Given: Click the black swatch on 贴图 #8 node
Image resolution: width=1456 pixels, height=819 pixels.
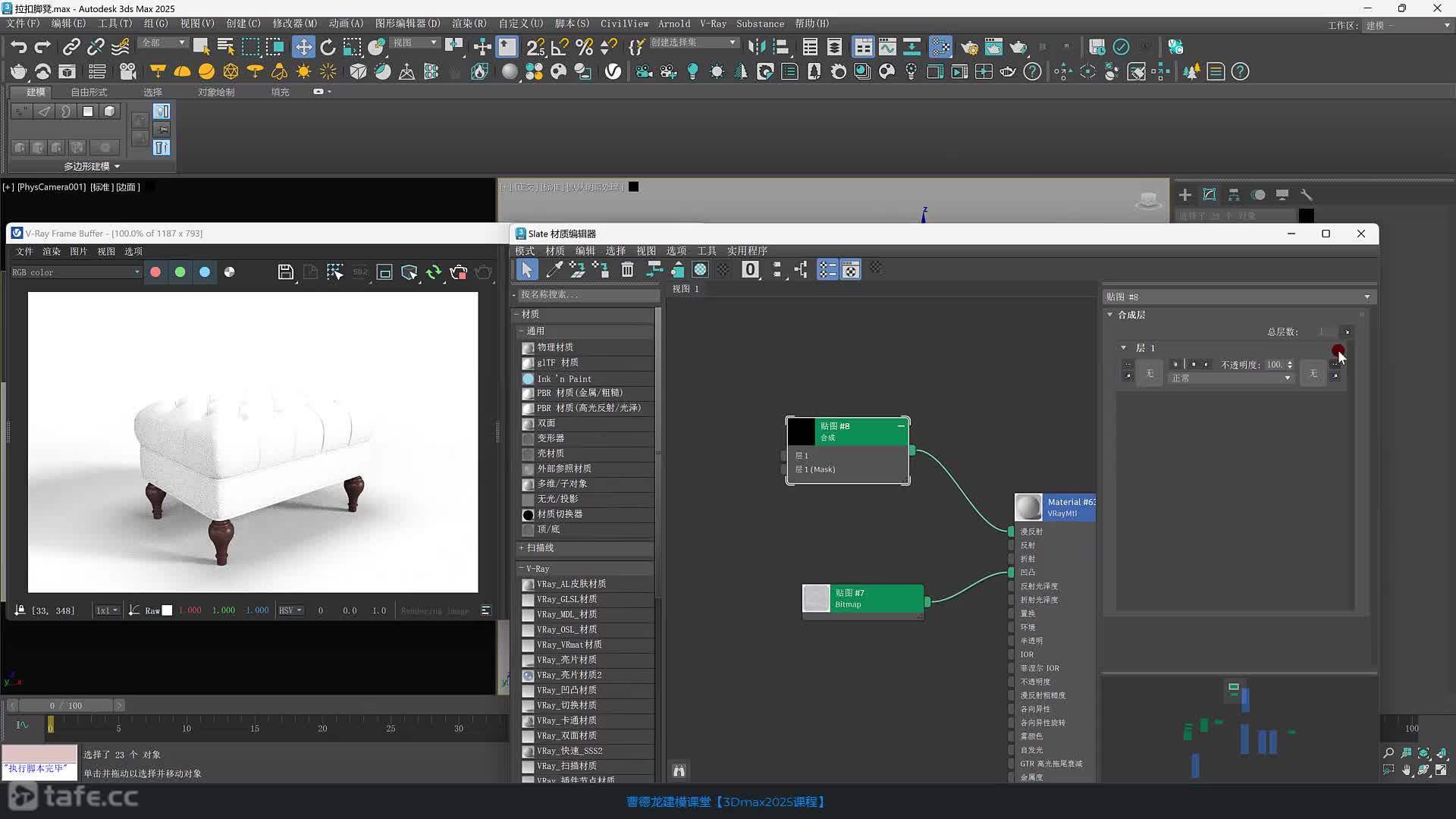Looking at the screenshot, I should tap(802, 431).
